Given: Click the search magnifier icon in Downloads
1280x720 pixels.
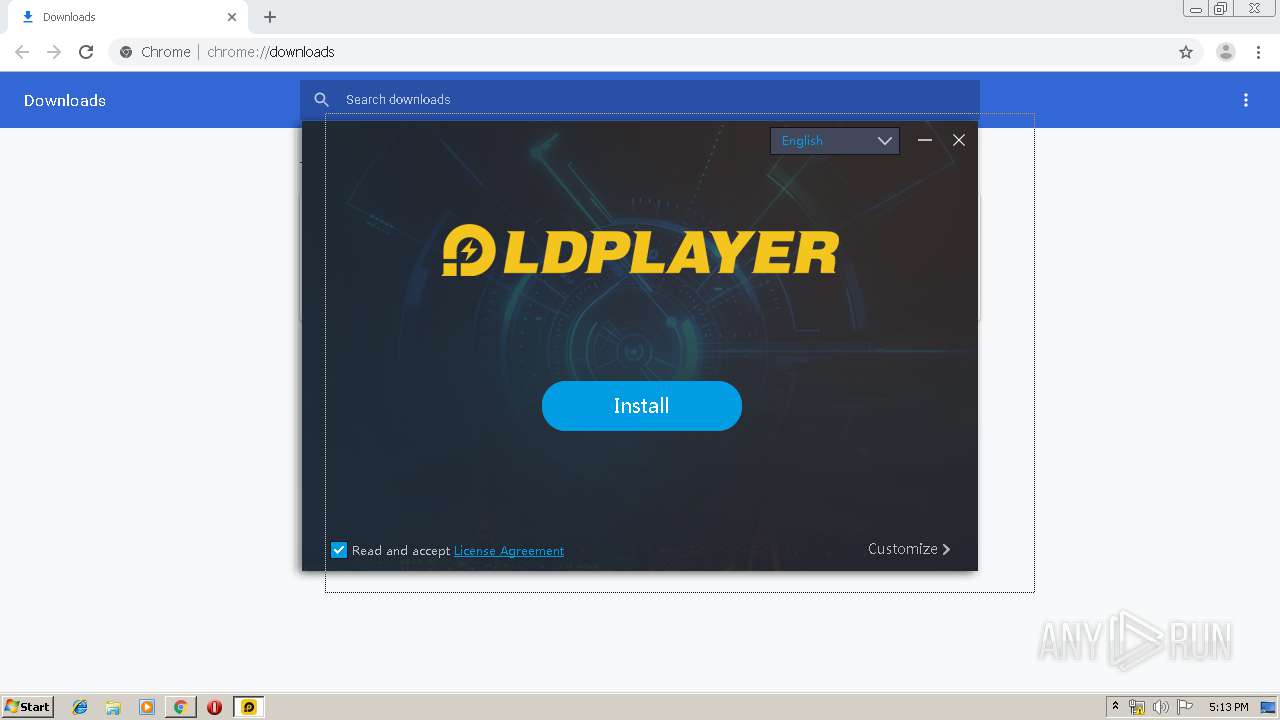Looking at the screenshot, I should pyautogui.click(x=322, y=99).
